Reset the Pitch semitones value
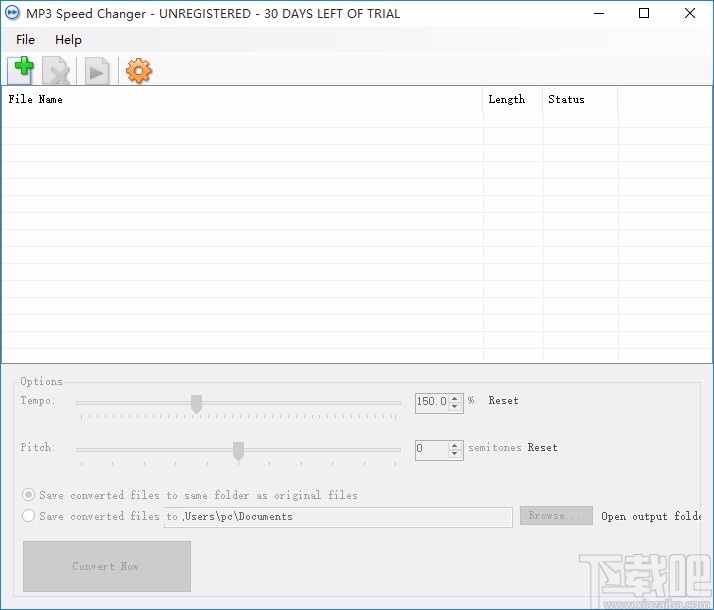 542,447
